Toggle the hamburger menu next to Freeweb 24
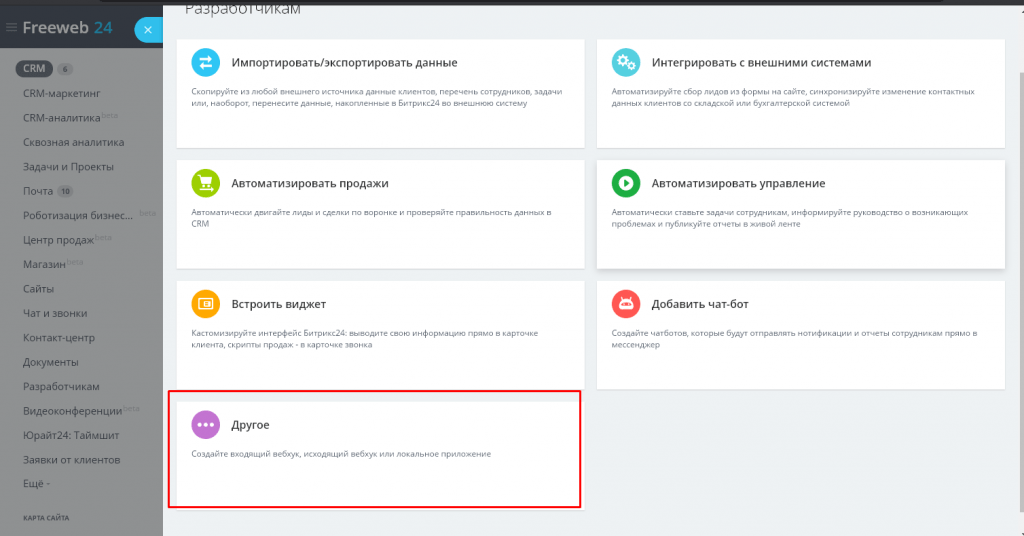 click(12, 28)
